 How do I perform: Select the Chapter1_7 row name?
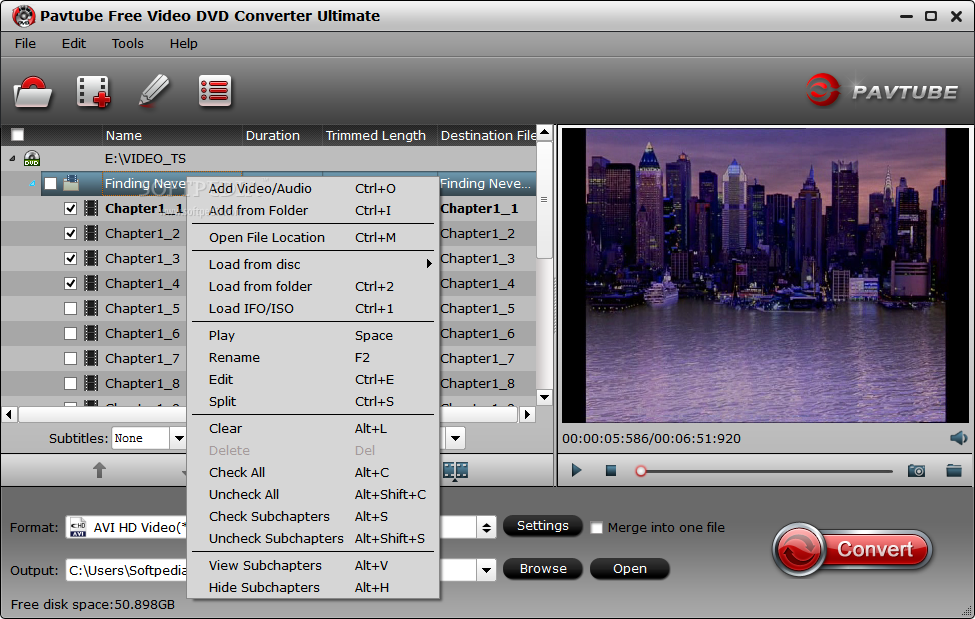point(142,358)
